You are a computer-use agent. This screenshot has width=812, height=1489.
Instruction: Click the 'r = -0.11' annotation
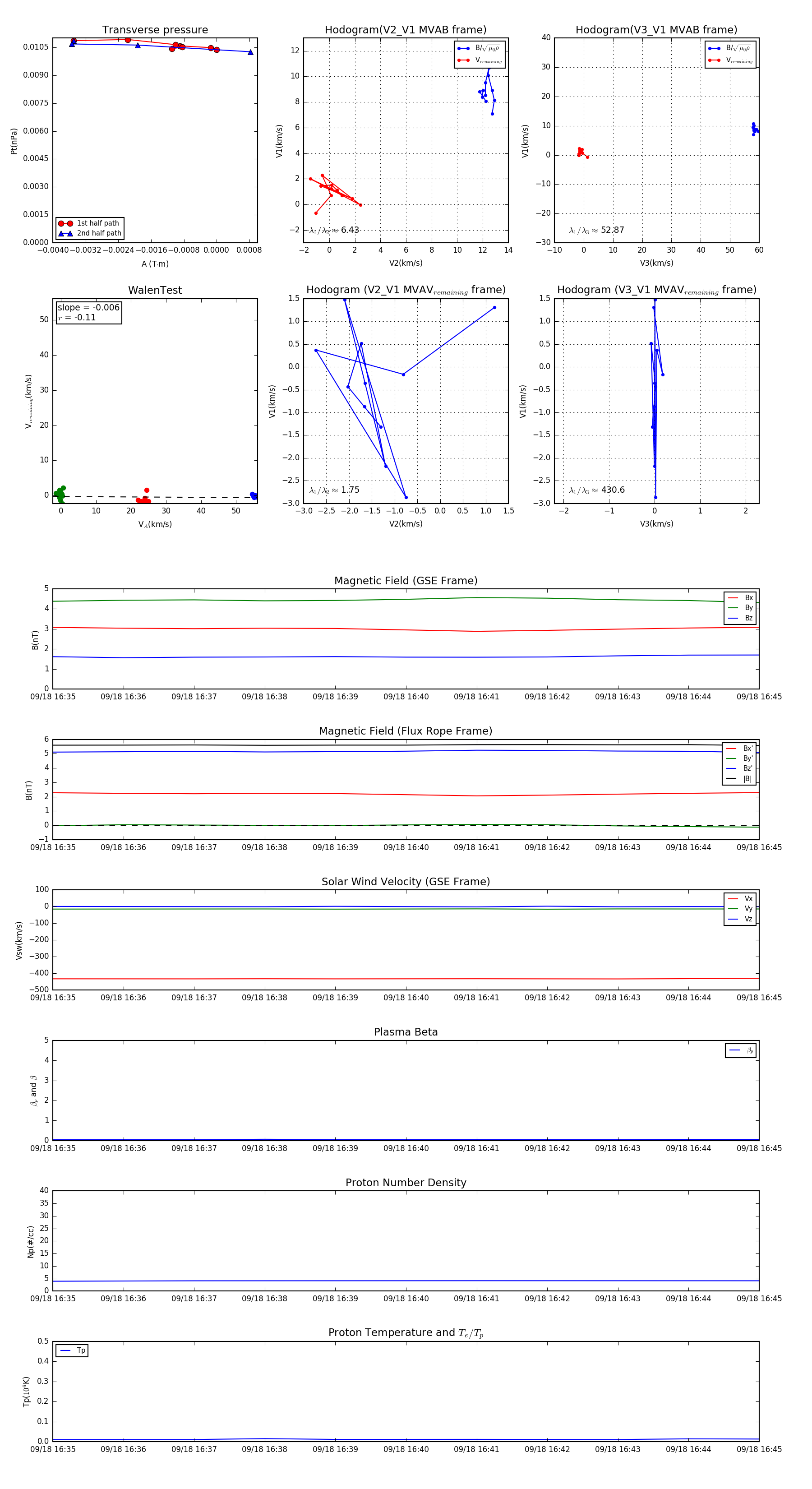point(77,317)
